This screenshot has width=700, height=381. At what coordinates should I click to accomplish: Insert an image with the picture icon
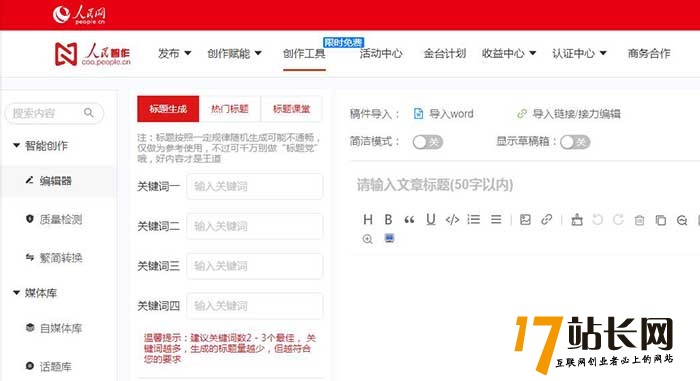525,219
